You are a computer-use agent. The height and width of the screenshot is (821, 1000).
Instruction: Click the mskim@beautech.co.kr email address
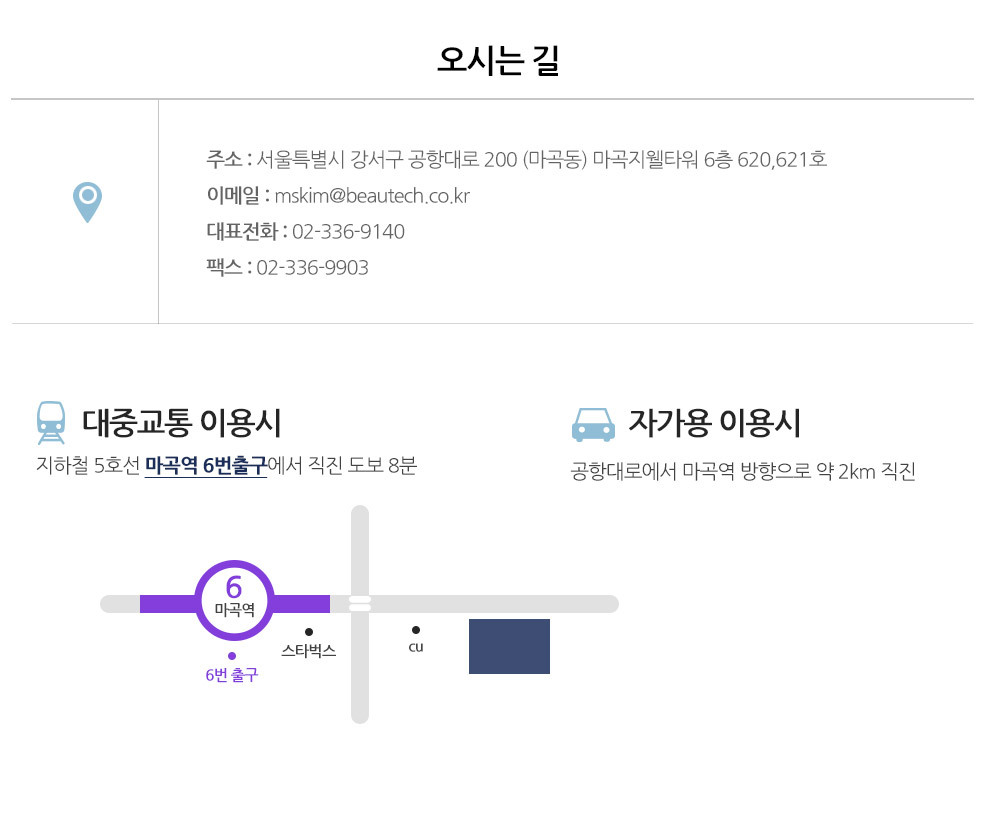point(372,196)
